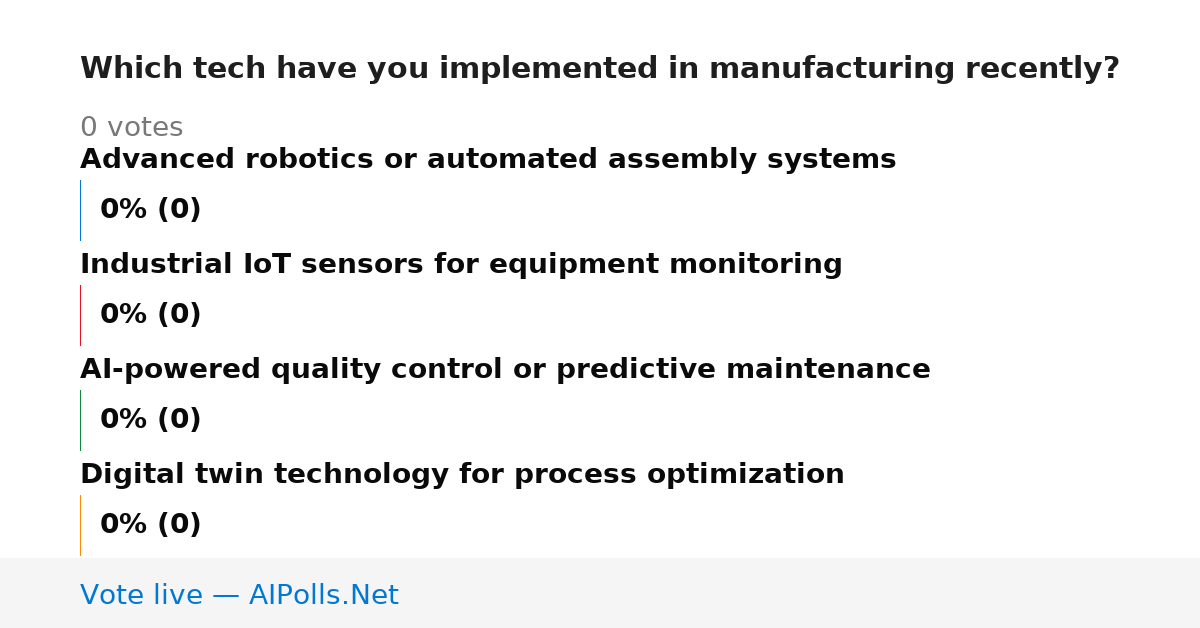Open the 'Vote live' text in footer
This screenshot has width=1200, height=628.
pyautogui.click(x=141, y=596)
